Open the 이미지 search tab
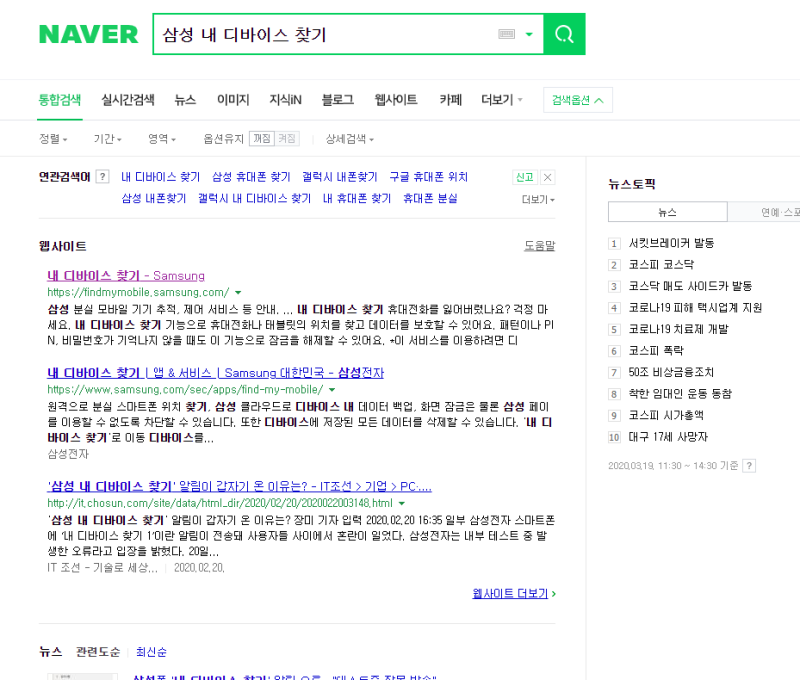The width and height of the screenshot is (800, 680). 233,99
